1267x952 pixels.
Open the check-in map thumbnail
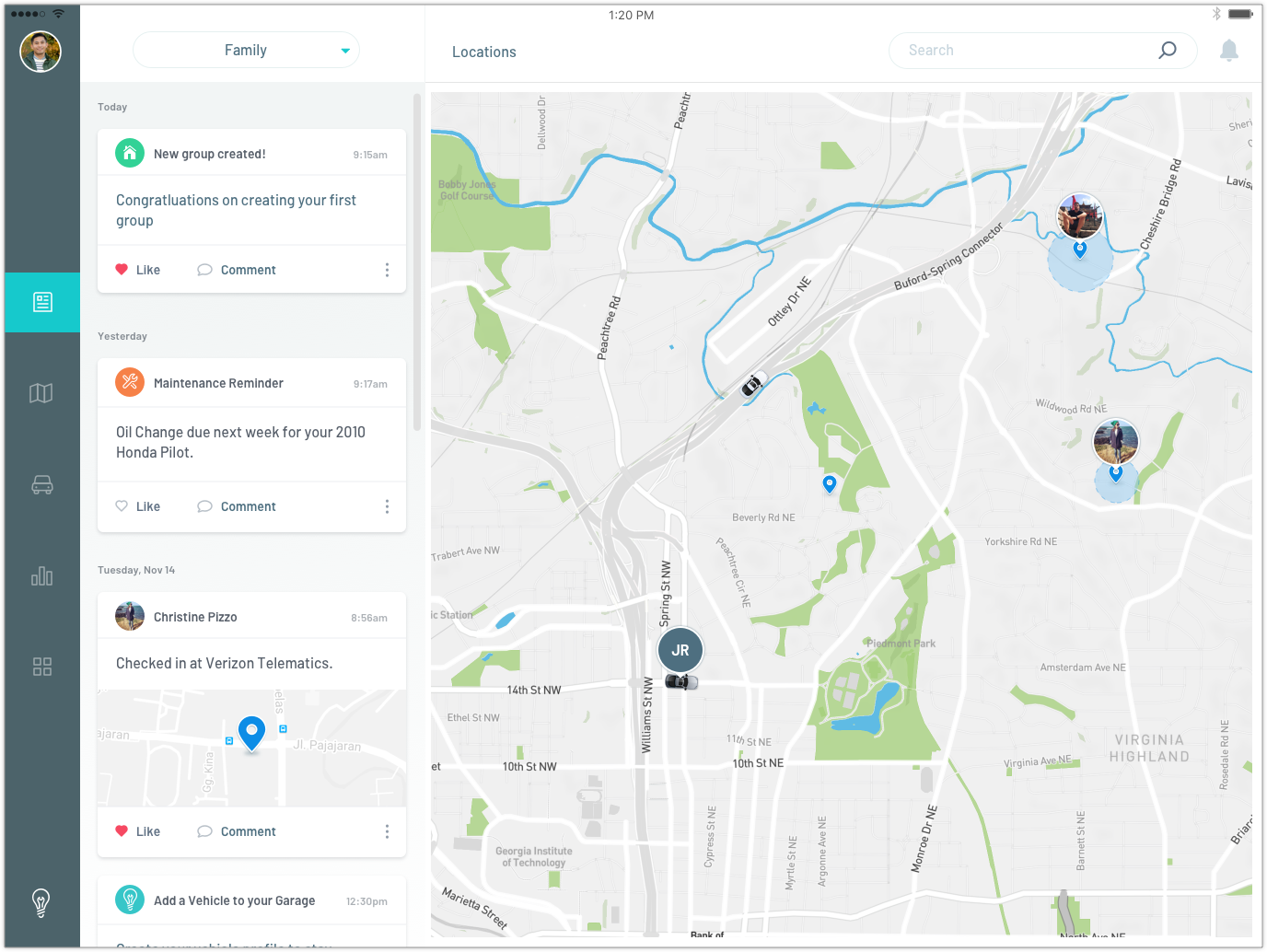pos(251,748)
